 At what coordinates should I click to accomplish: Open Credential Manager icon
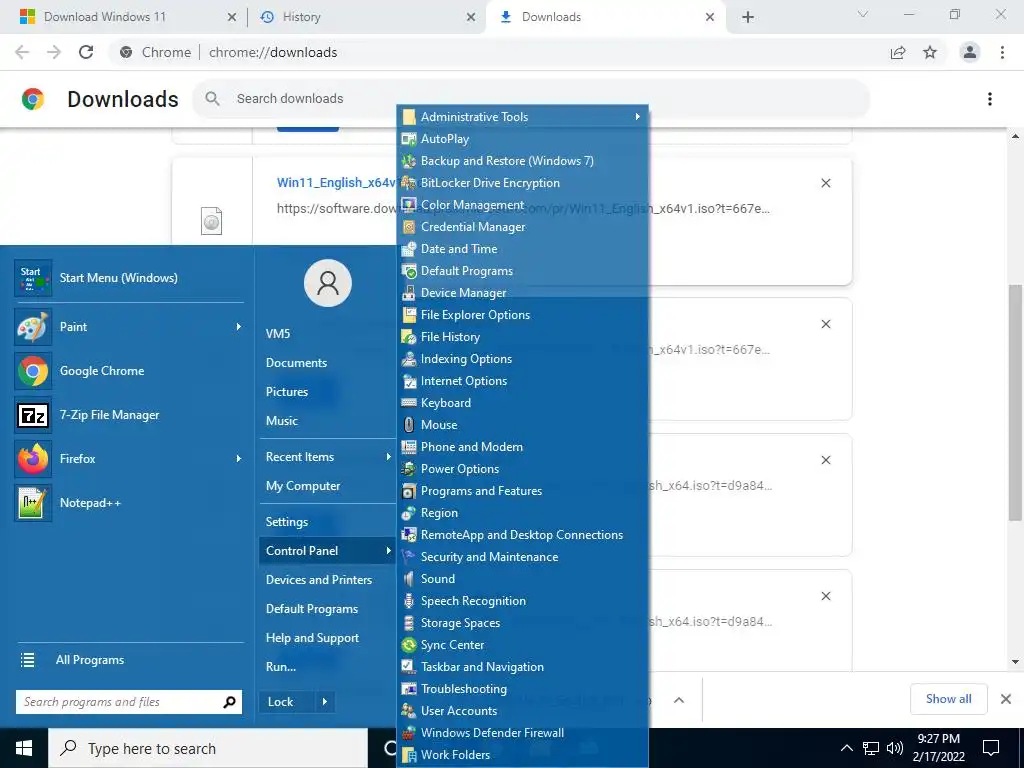409,227
